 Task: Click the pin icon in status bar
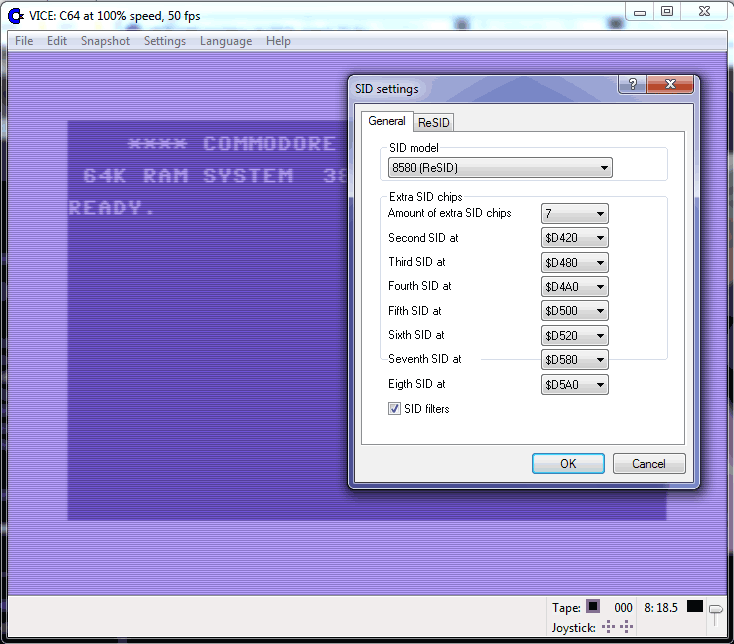pyautogui.click(x=715, y=615)
